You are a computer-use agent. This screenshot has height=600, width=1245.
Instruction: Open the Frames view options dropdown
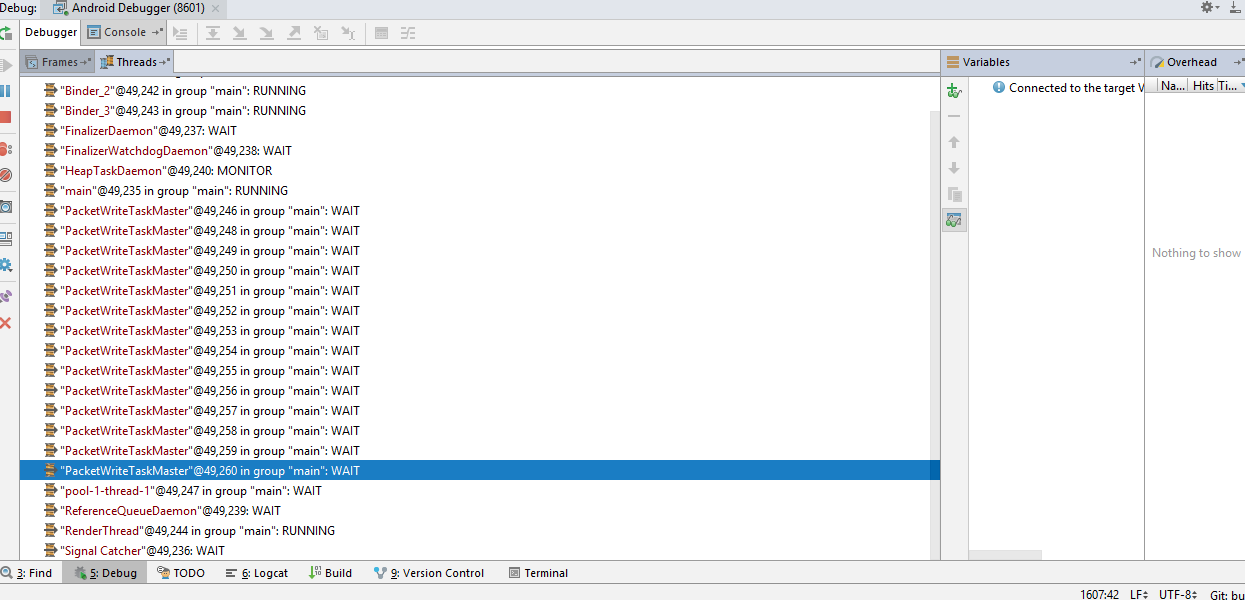click(x=87, y=61)
